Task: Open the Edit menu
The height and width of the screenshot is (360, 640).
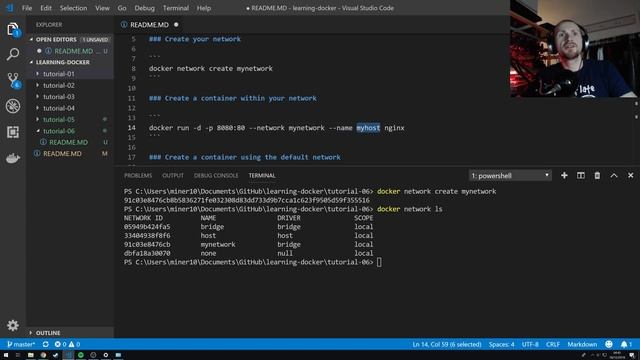Action: tap(46, 8)
